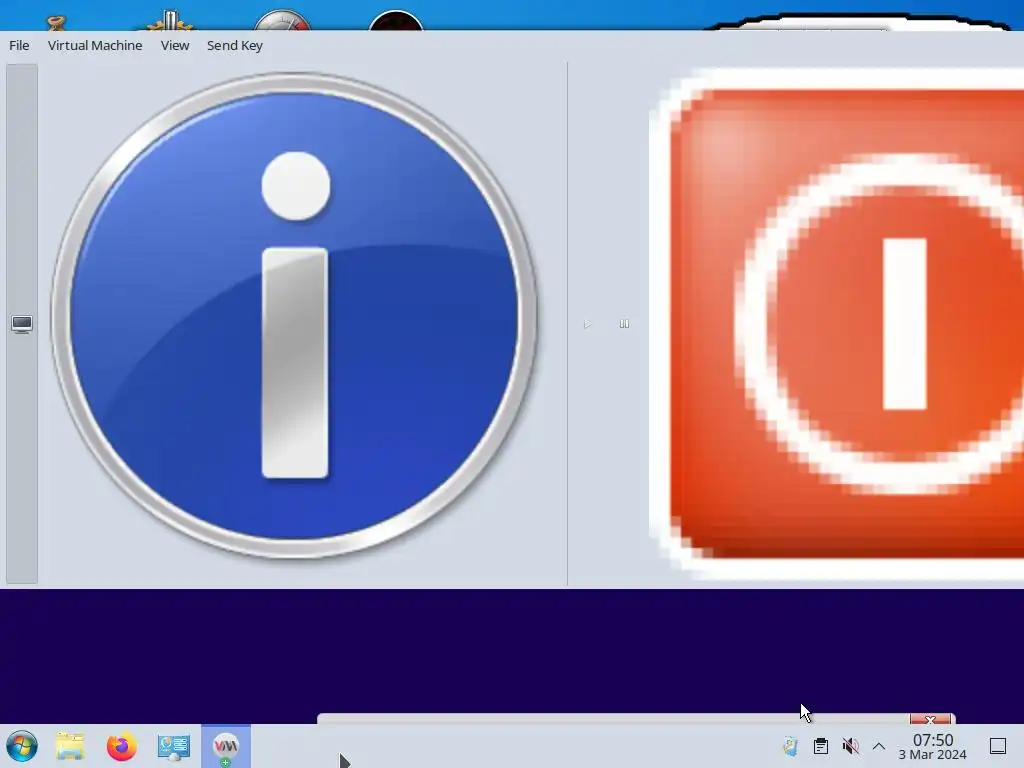This screenshot has width=1024, height=768.
Task: Pause the virtual machine
Action: [624, 324]
